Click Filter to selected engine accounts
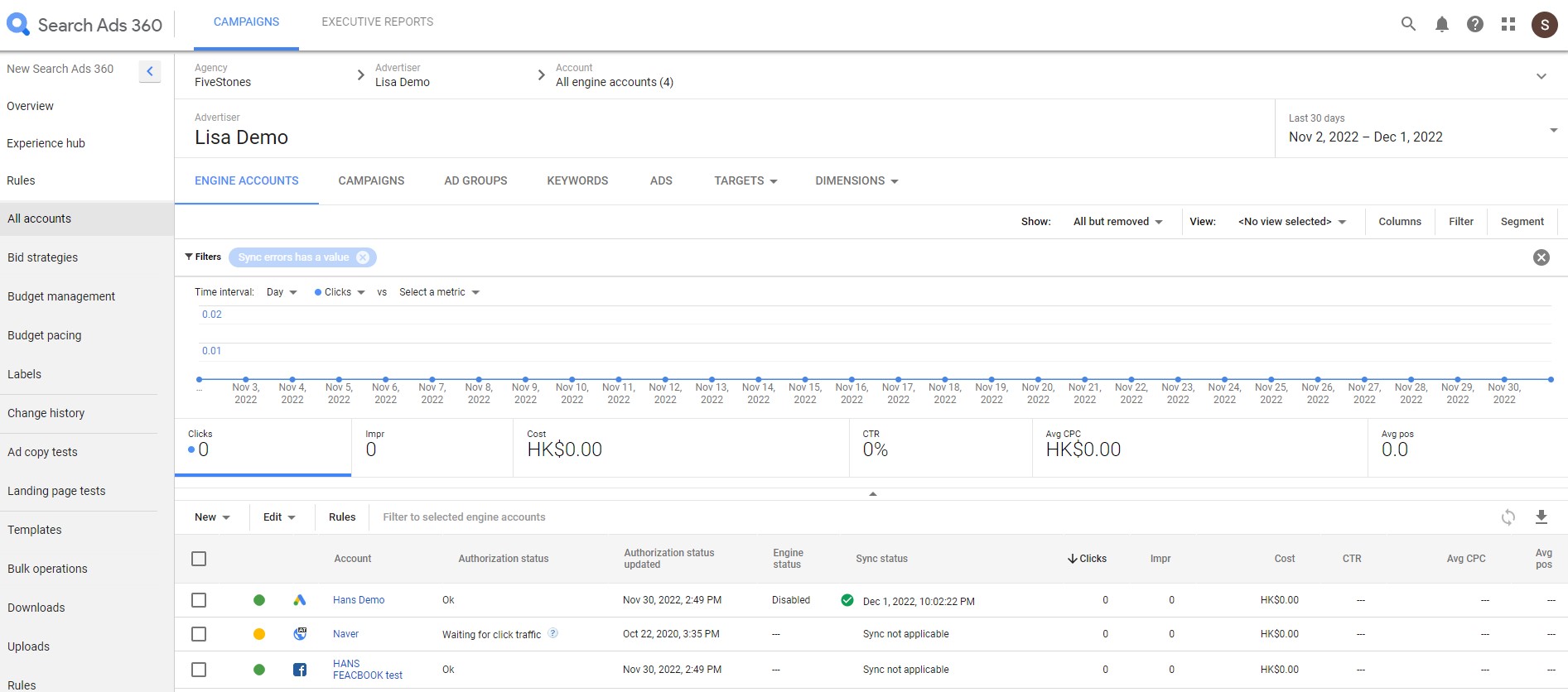The height and width of the screenshot is (692, 1568). point(464,517)
